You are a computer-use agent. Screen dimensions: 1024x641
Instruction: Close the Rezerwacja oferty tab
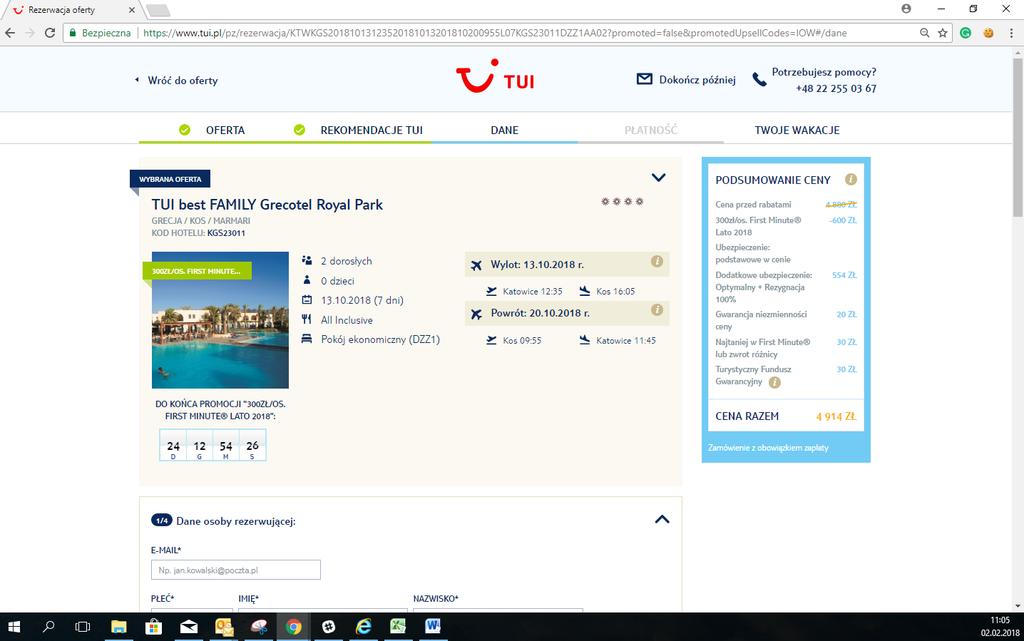point(132,10)
